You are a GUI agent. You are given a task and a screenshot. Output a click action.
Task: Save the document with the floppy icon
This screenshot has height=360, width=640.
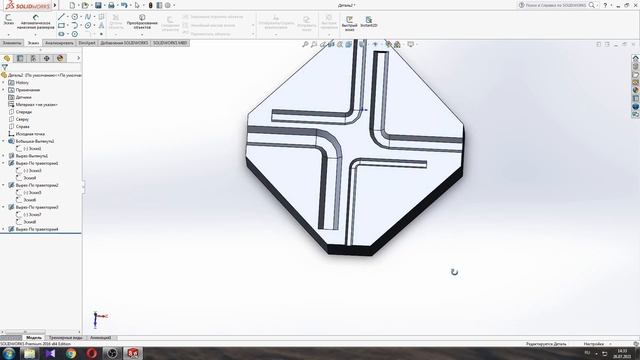pos(98,5)
